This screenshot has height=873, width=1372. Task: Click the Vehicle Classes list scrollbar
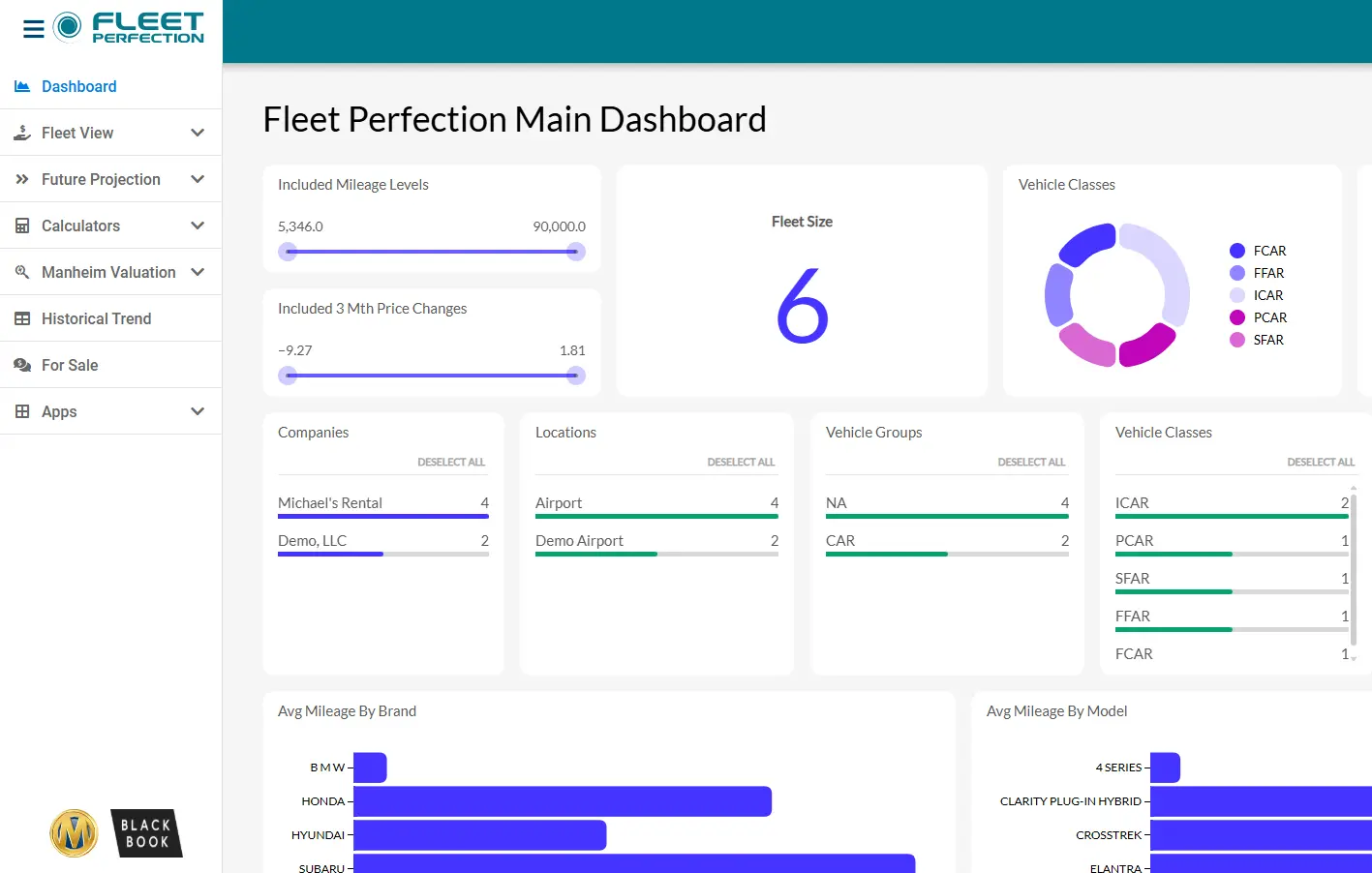(1354, 568)
